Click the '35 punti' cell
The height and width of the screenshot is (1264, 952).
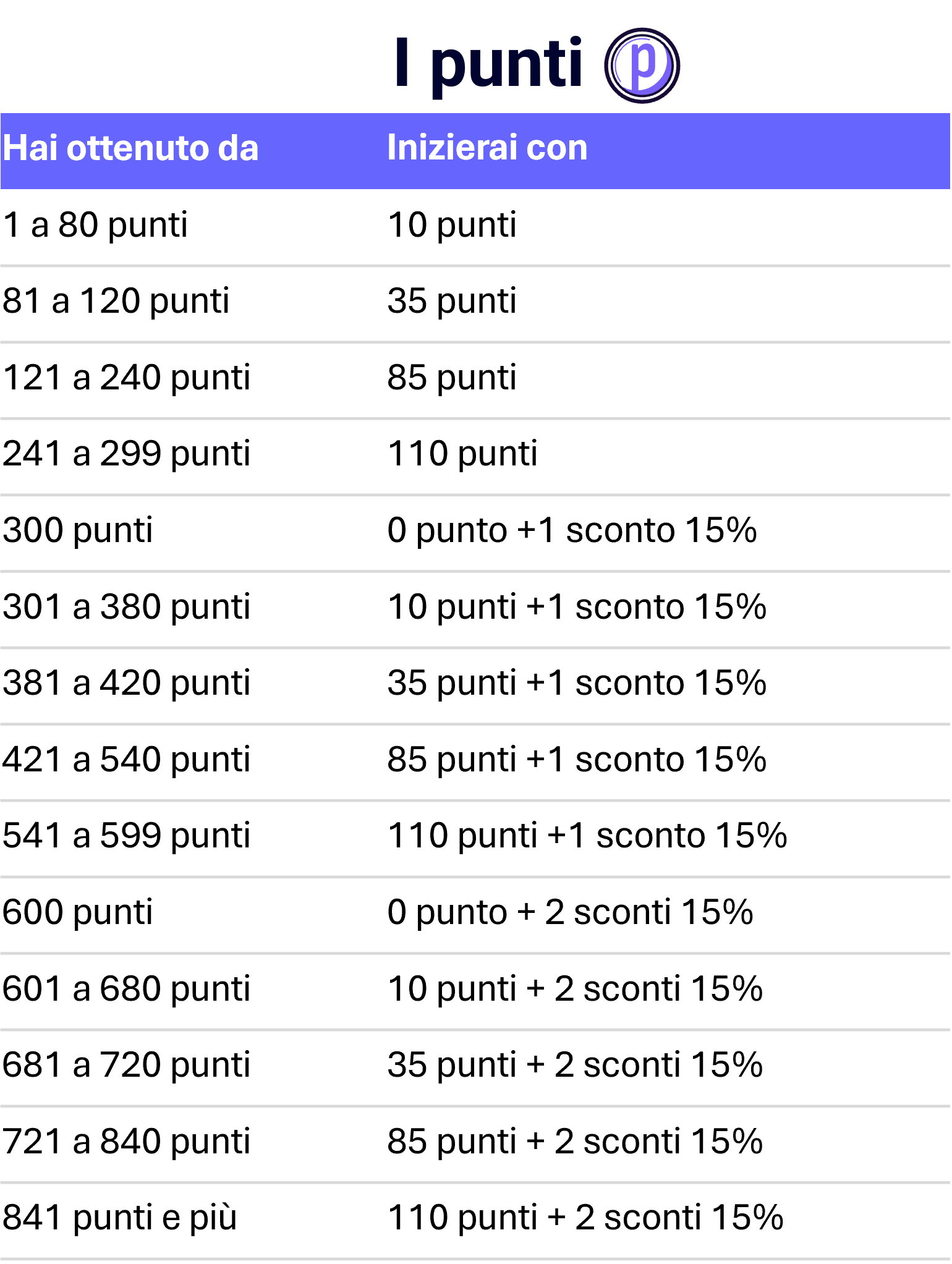452,302
